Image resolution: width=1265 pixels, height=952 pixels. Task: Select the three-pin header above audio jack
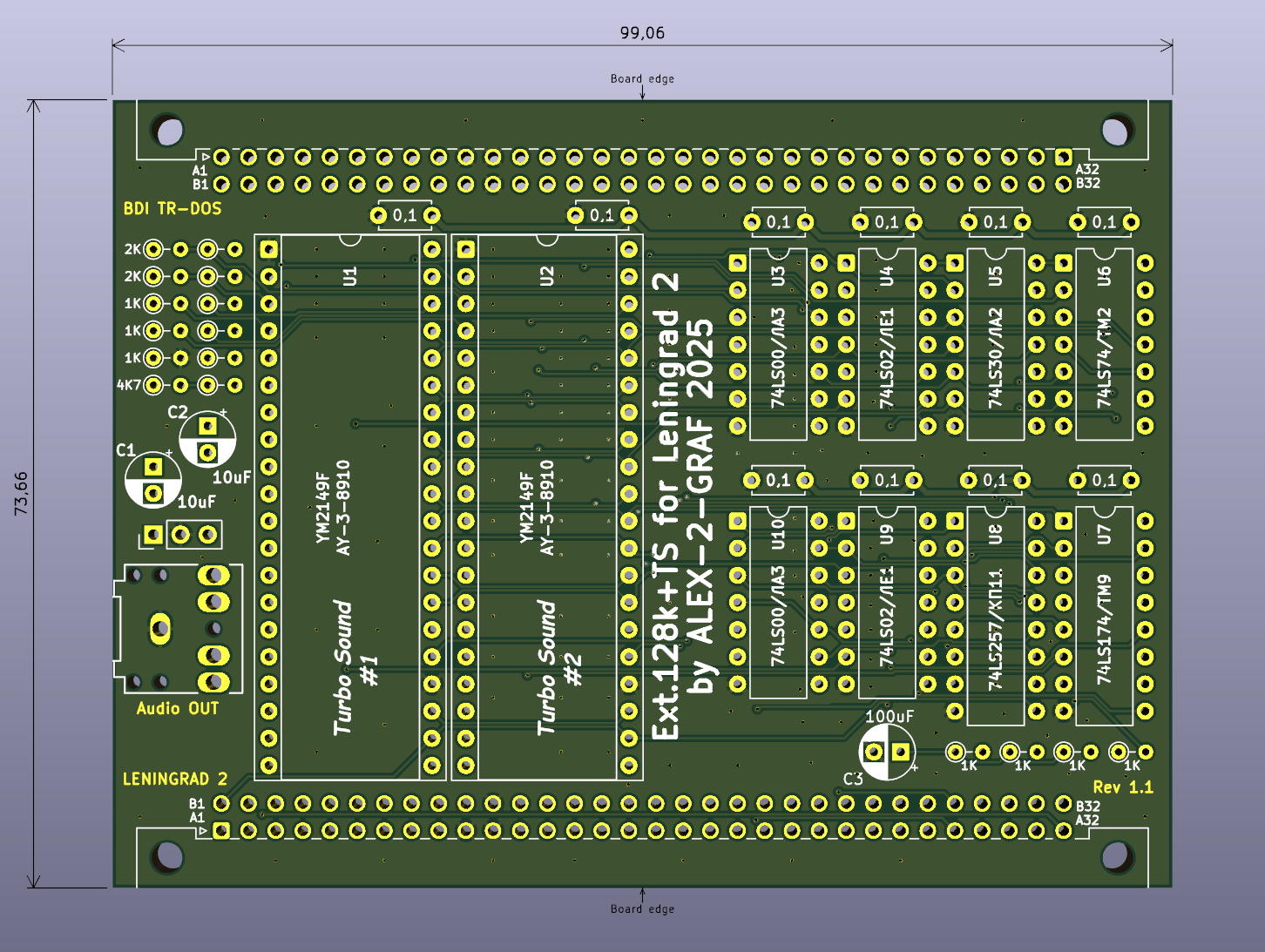click(x=180, y=534)
